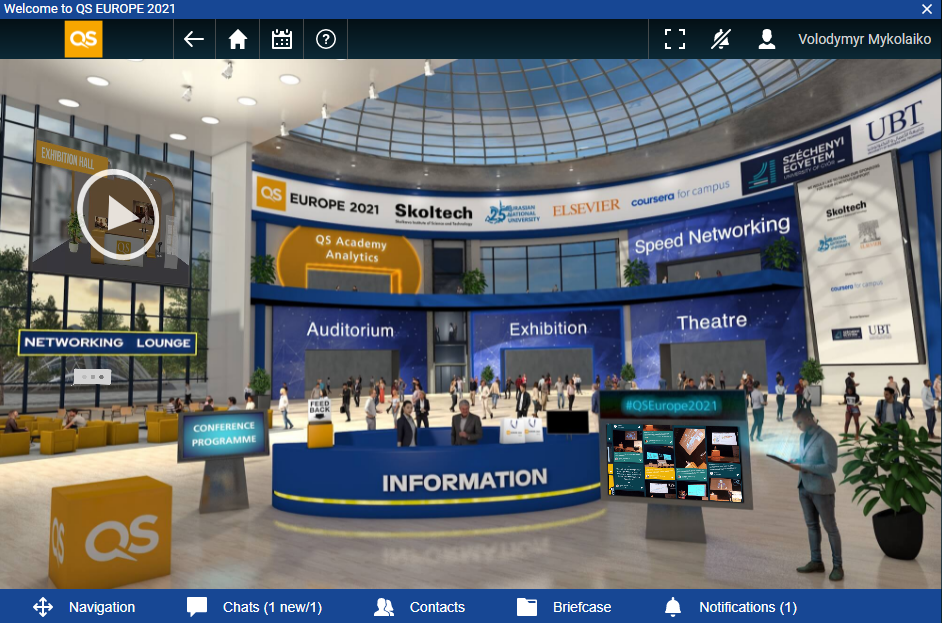This screenshot has height=623, width=942.
Task: Open the calendar agenda icon
Action: click(x=282, y=39)
